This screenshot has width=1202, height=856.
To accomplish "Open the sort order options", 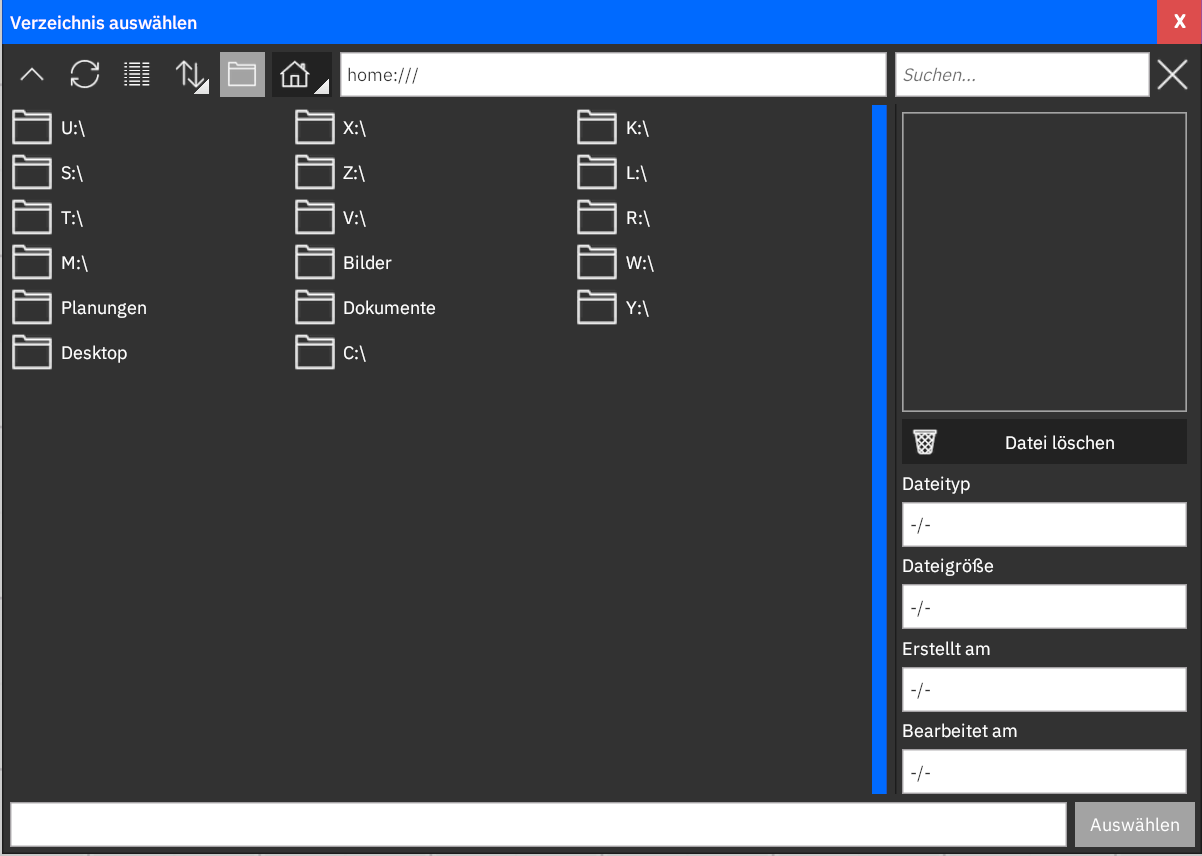I will point(190,75).
